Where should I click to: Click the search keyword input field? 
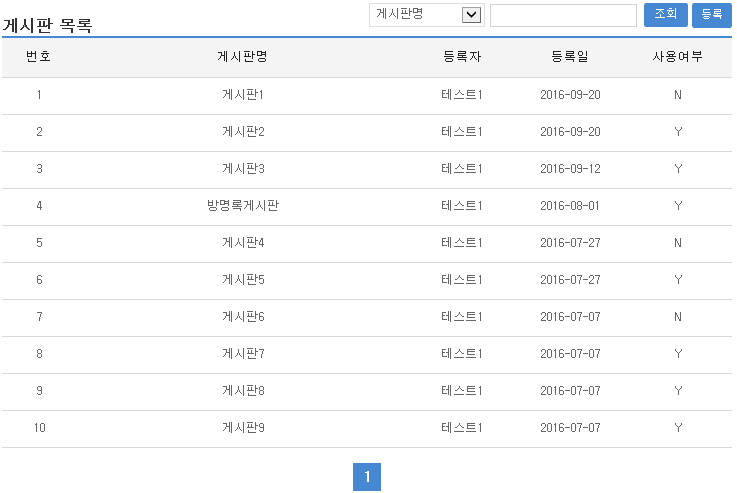(x=563, y=15)
